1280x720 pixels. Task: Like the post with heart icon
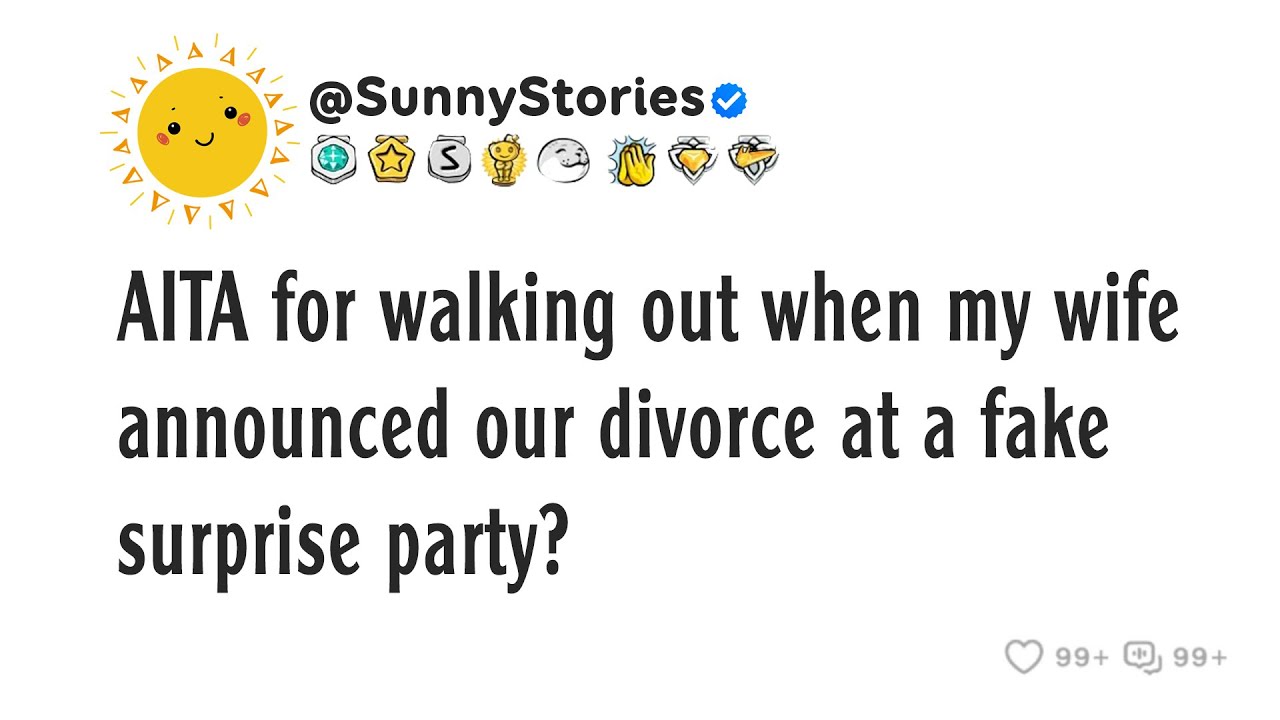[1023, 657]
